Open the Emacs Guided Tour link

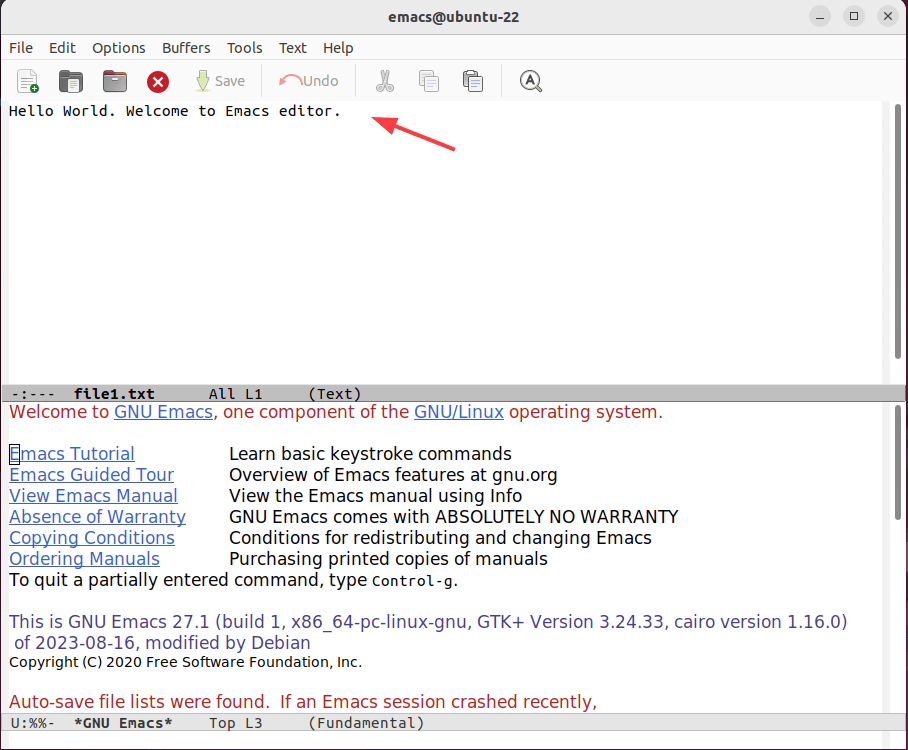(x=91, y=474)
